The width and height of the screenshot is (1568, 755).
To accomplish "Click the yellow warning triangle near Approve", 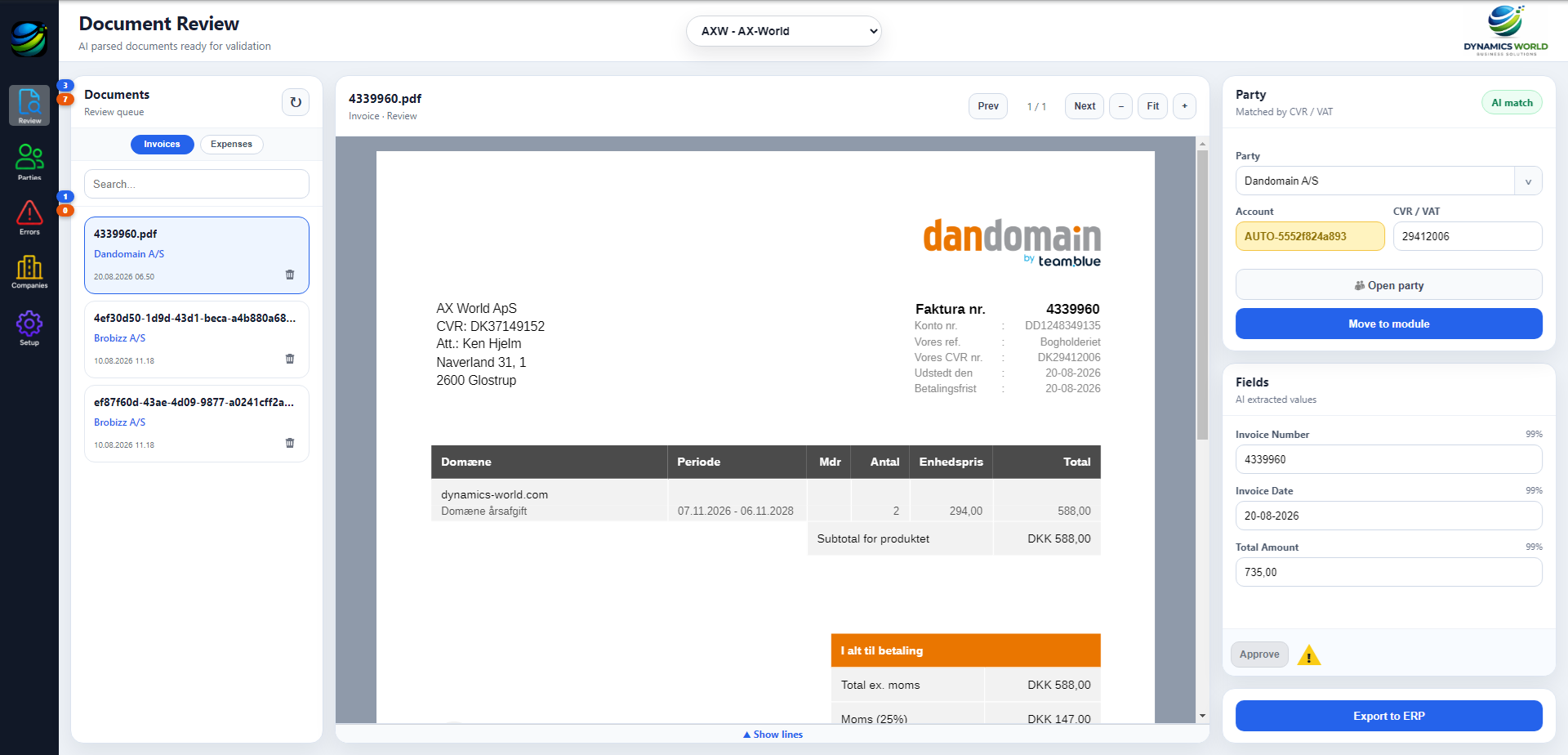I will click(x=1309, y=655).
